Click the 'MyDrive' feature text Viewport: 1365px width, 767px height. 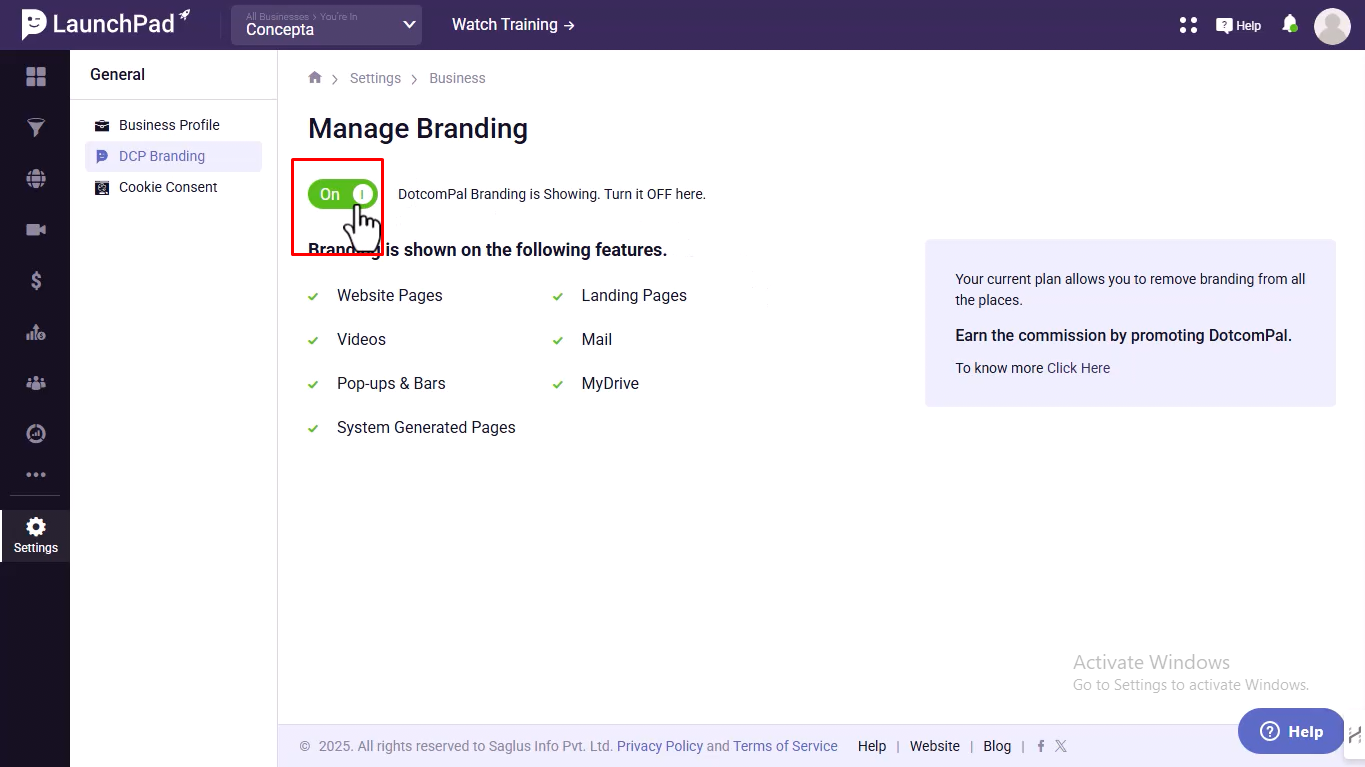610,384
